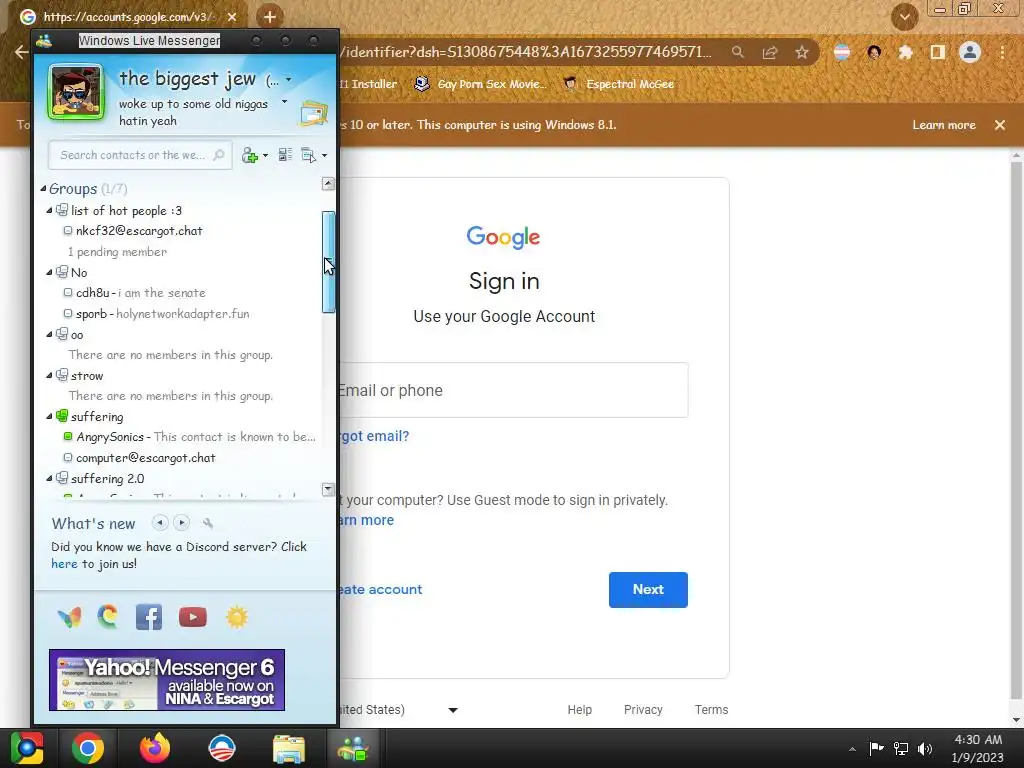Open Firefox from the taskbar
The height and width of the screenshot is (768, 1024).
pyautogui.click(x=155, y=748)
